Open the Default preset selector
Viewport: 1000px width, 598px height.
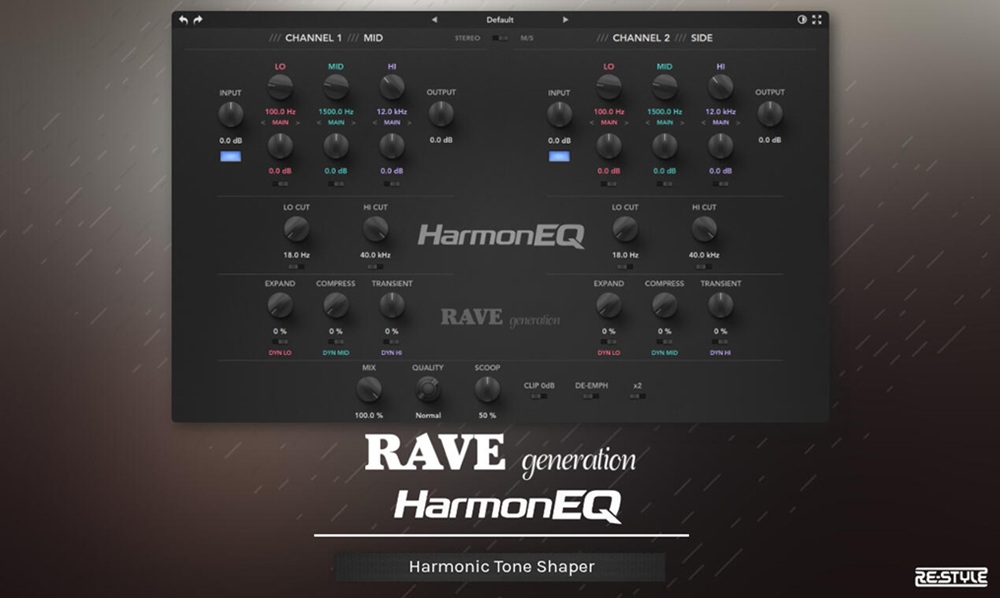click(500, 18)
